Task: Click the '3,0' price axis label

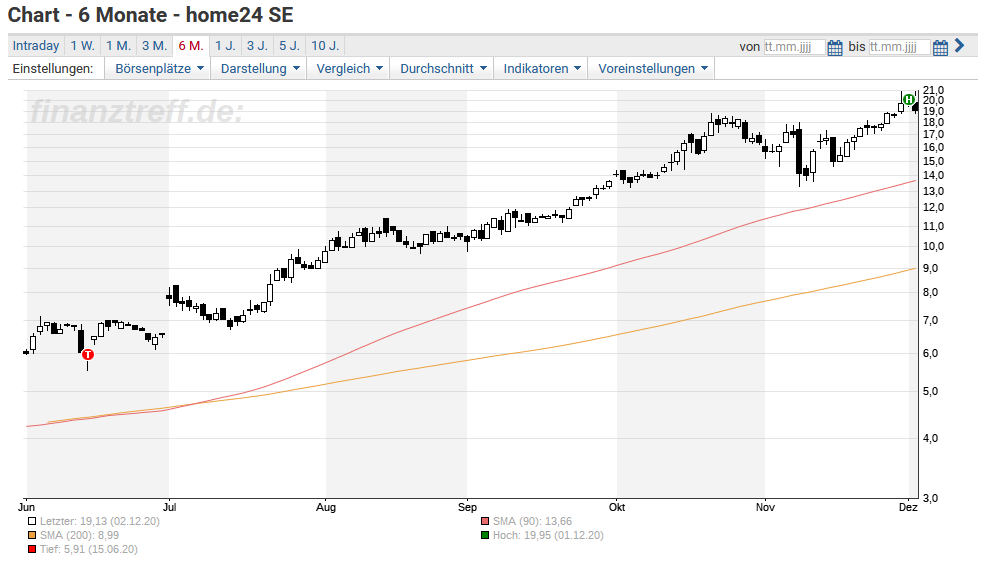Action: coord(931,498)
